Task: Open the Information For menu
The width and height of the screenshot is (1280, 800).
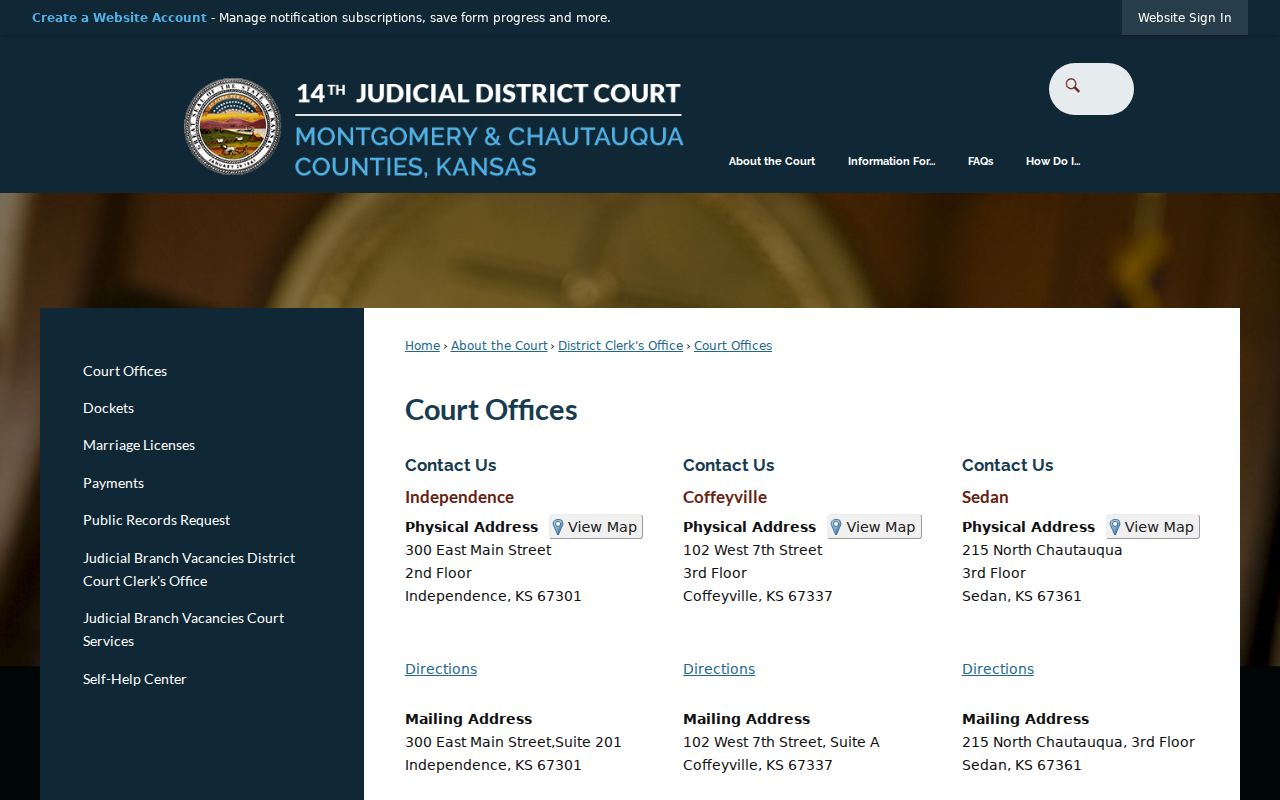Action: pos(891,161)
